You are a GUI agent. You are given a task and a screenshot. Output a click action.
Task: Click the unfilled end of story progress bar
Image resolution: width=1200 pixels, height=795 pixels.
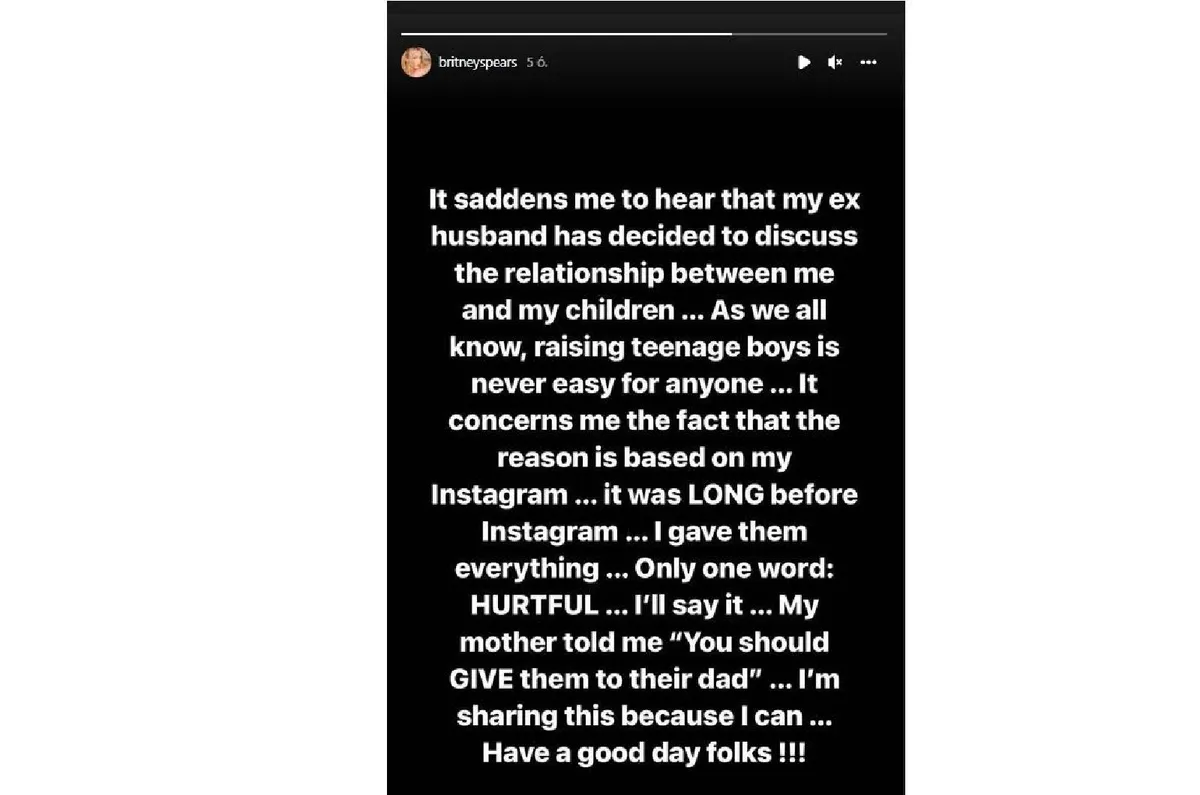(810, 34)
